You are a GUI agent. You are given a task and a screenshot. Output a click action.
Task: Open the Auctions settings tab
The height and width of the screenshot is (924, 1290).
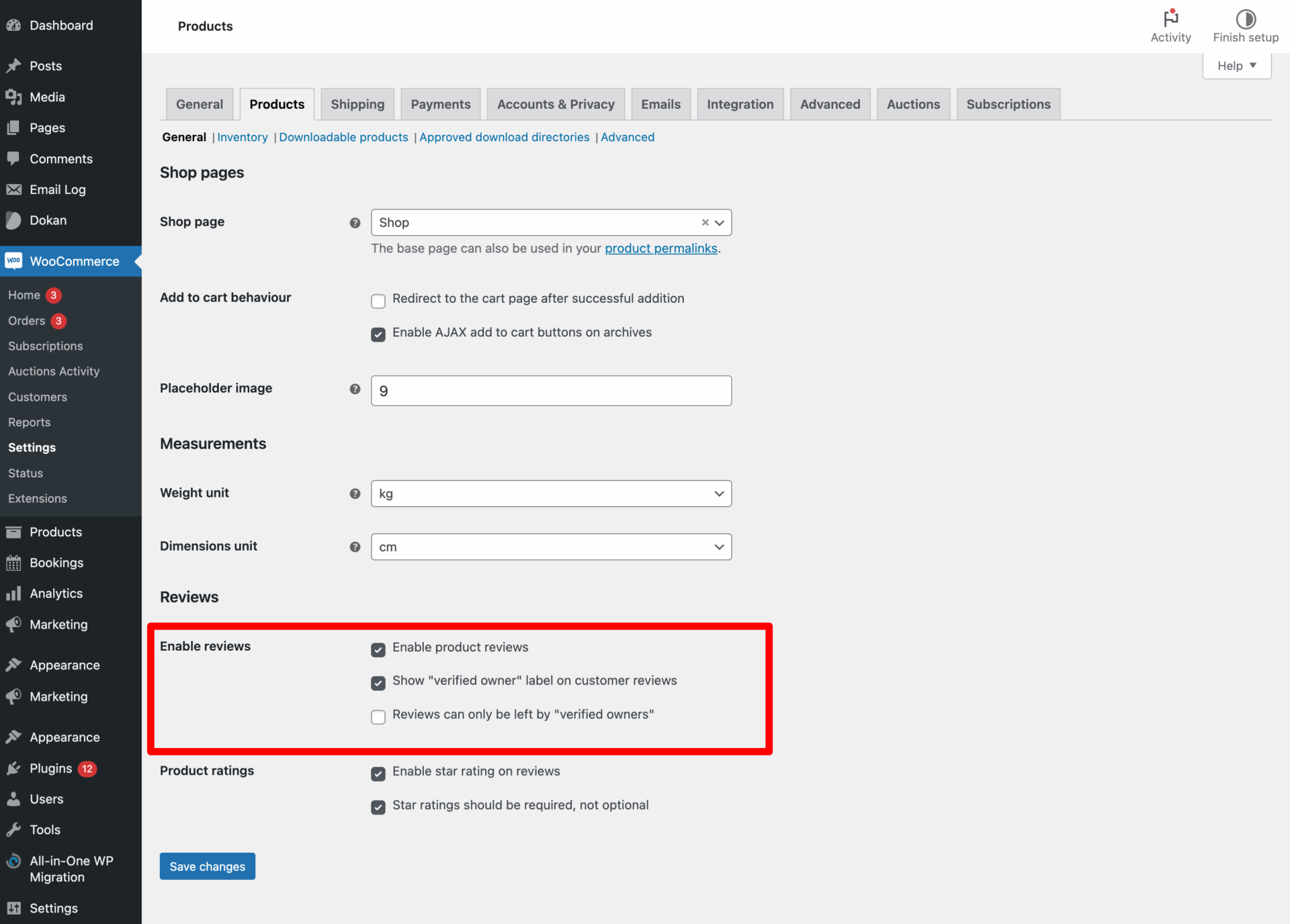912,104
